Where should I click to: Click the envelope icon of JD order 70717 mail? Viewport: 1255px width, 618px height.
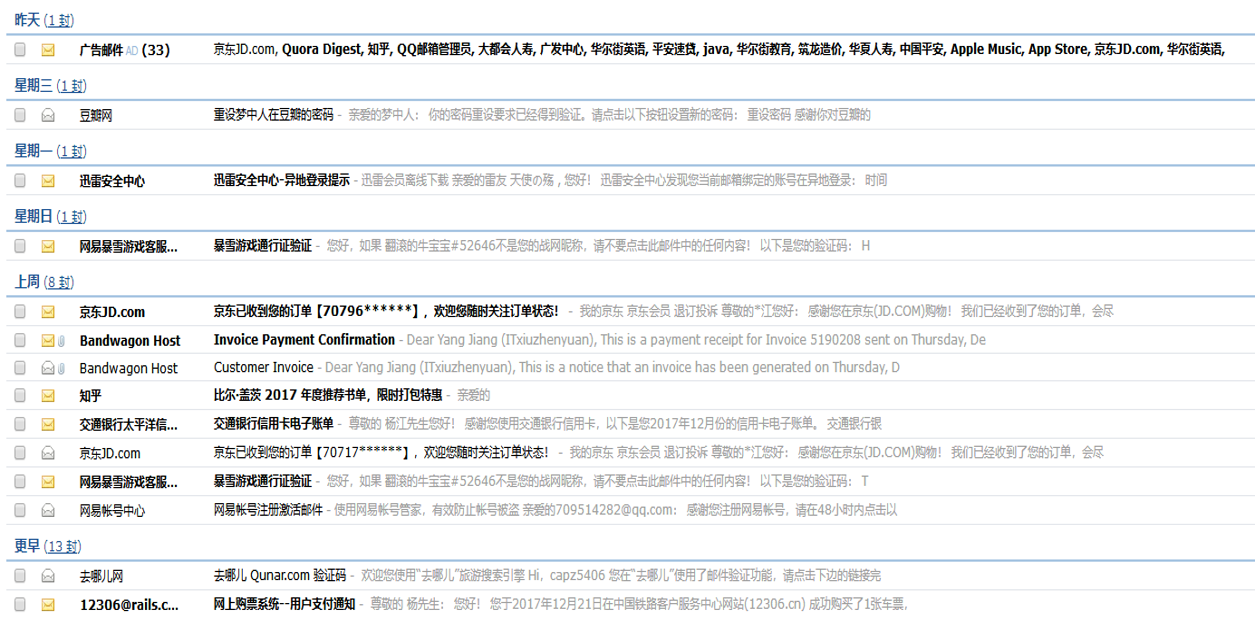[48, 453]
